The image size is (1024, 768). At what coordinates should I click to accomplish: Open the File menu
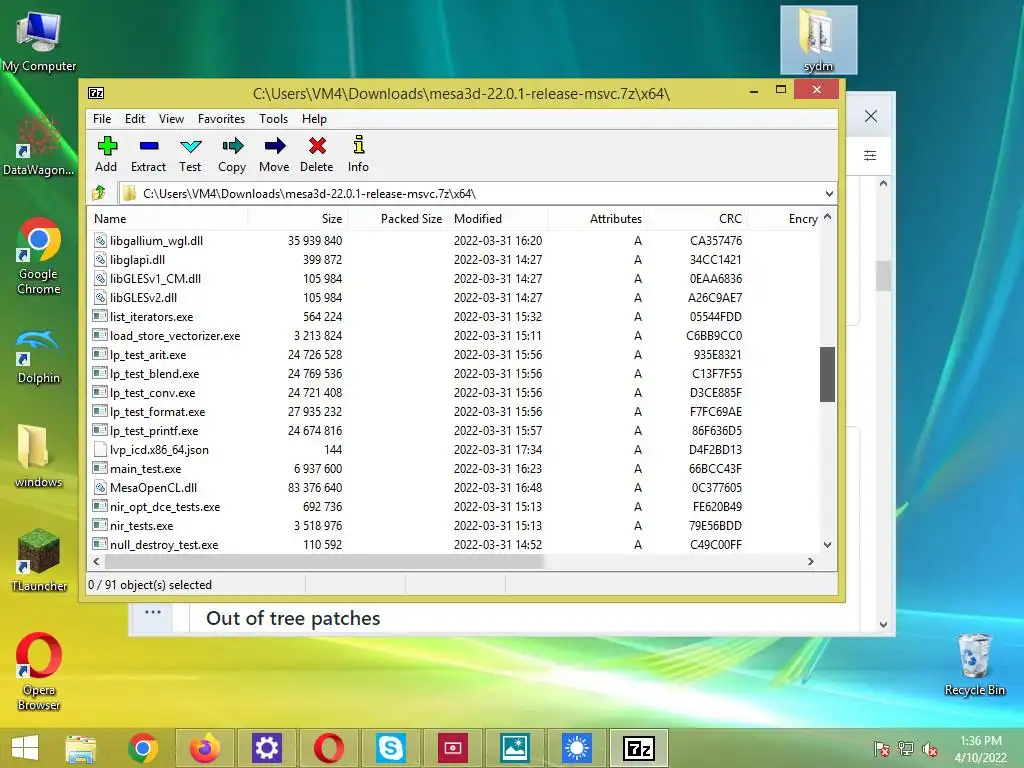[102, 119]
